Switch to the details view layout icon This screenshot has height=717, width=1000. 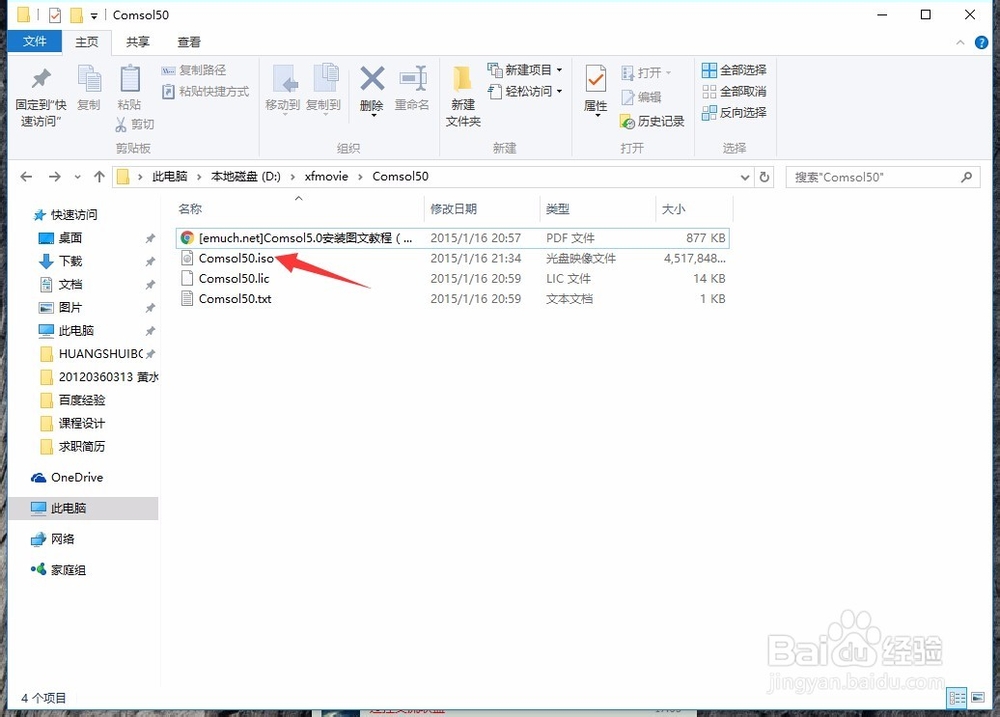pyautogui.click(x=957, y=698)
